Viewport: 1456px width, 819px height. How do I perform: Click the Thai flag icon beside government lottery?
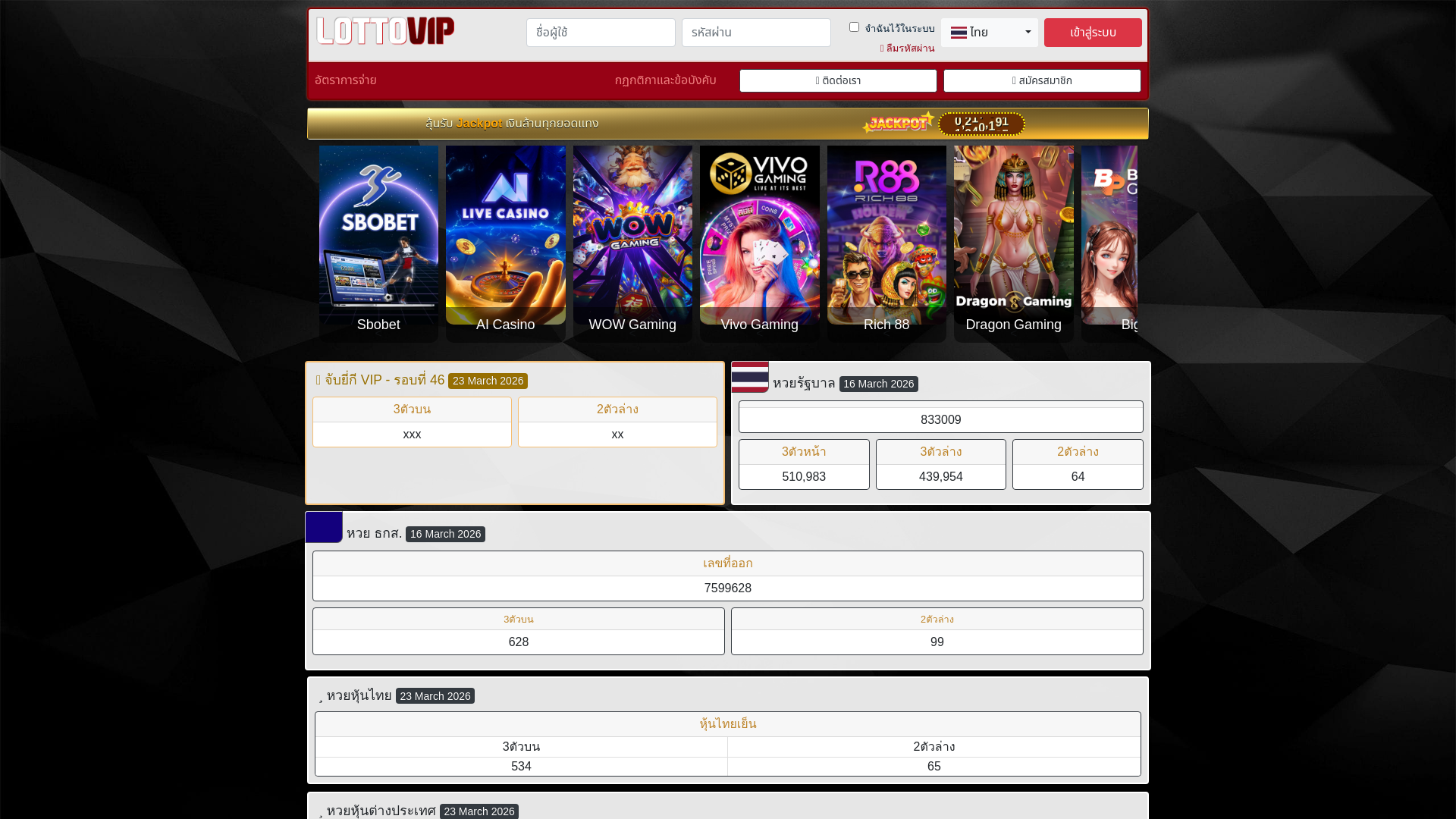click(750, 377)
